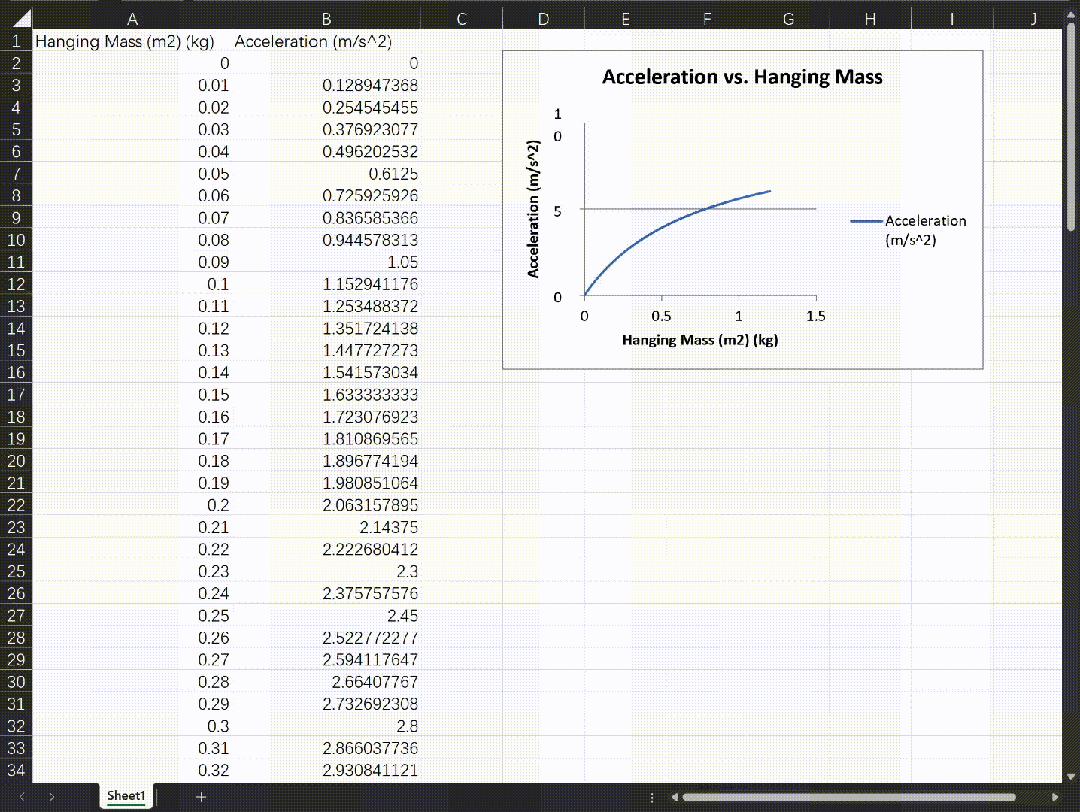Select column A header
This screenshot has width=1080, height=812.
tap(132, 18)
